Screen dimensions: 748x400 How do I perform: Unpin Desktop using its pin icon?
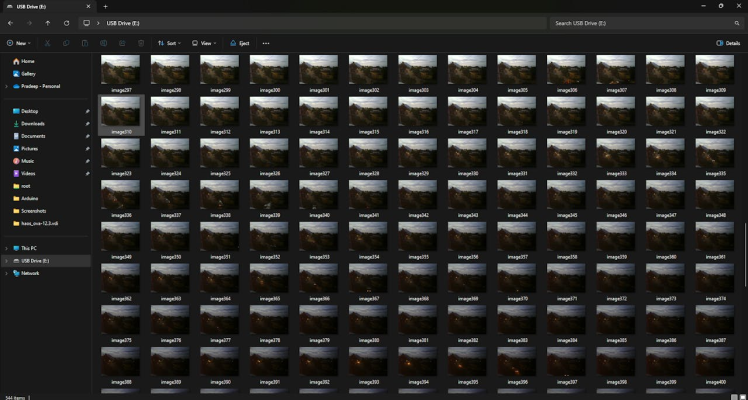point(87,111)
